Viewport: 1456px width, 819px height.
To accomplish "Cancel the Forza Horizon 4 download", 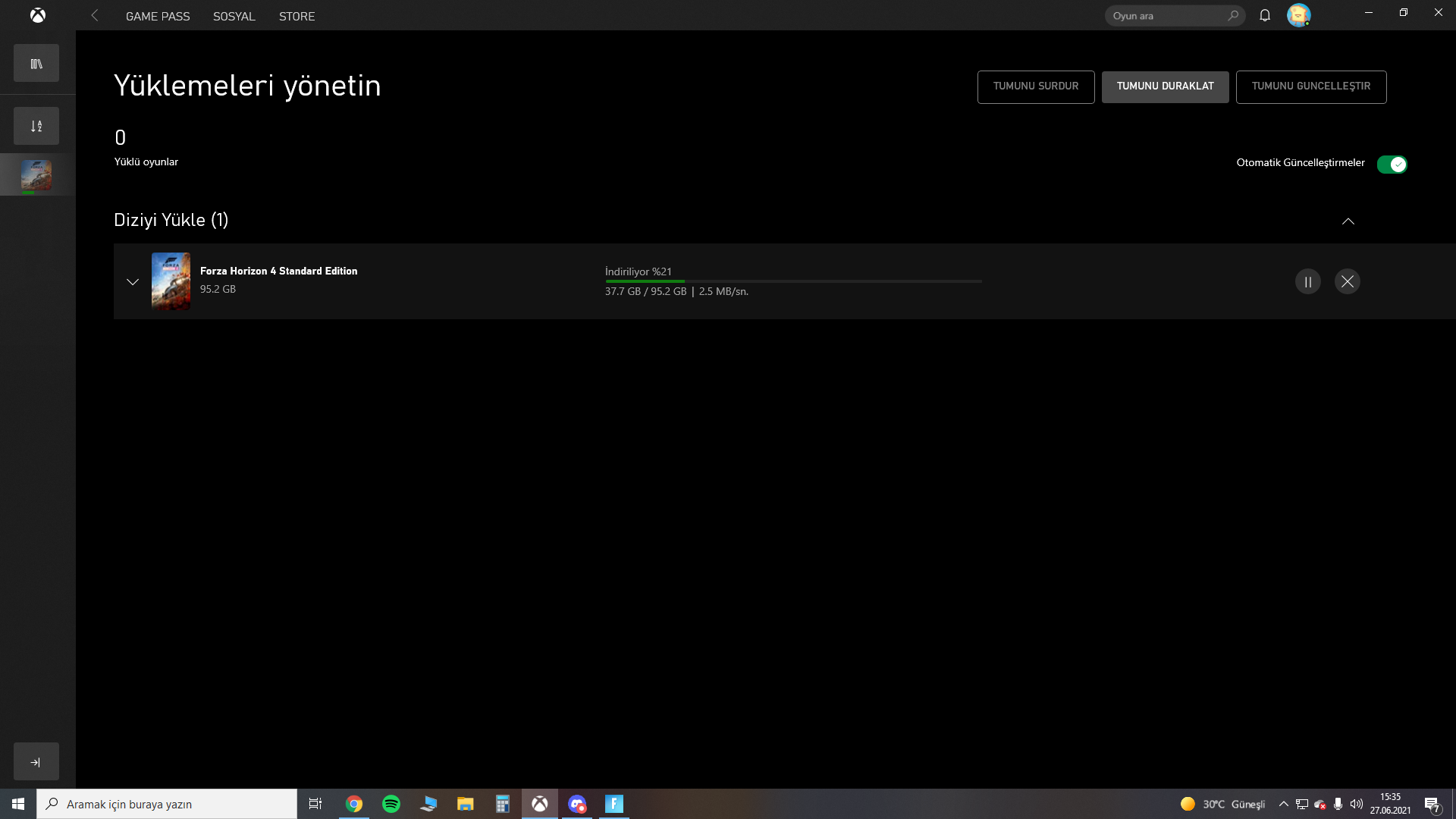I will click(1347, 281).
